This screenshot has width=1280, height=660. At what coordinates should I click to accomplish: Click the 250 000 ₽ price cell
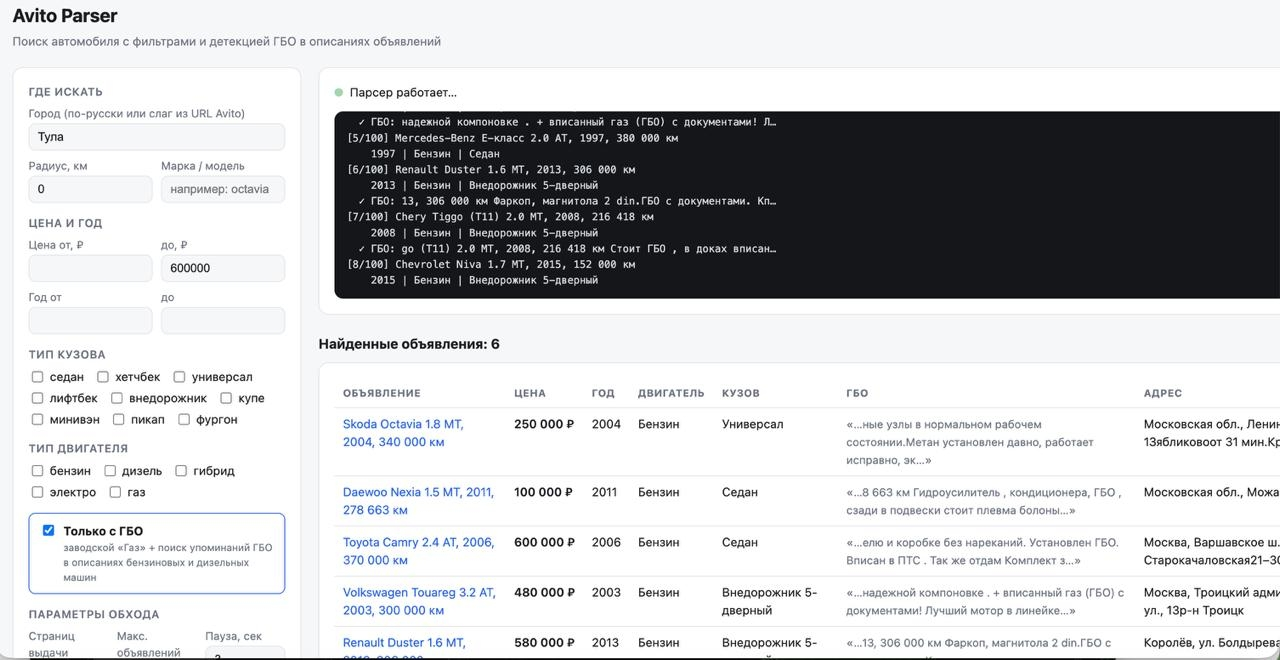544,424
